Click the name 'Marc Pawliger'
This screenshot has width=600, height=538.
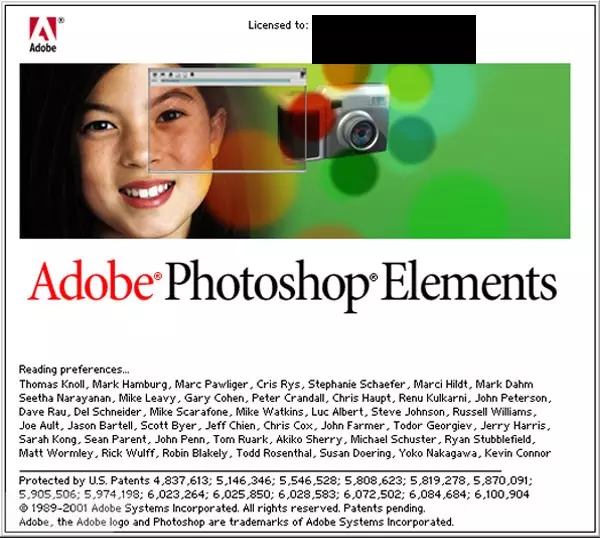pos(212,384)
